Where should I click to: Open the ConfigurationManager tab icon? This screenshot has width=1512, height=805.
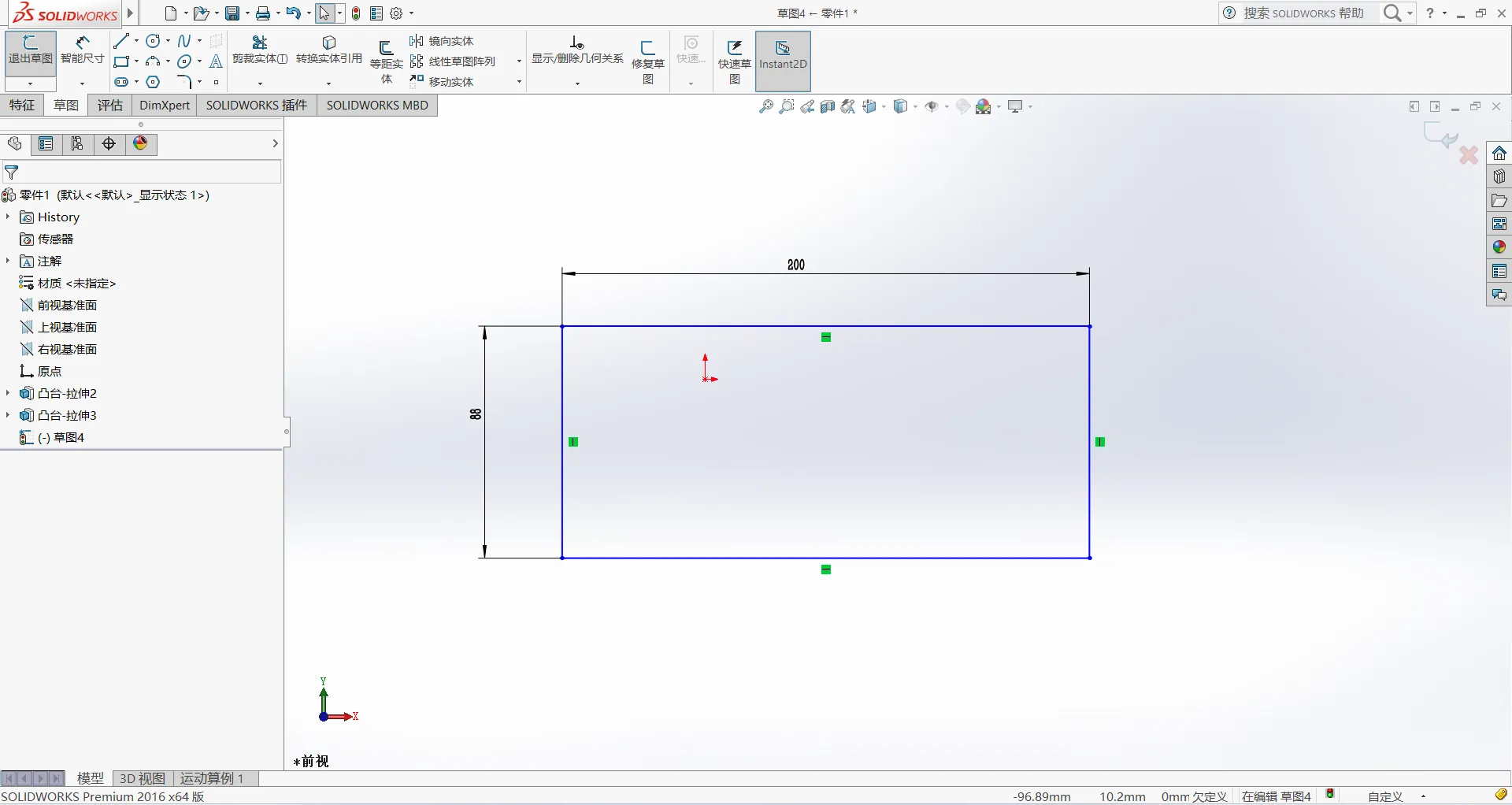point(77,143)
